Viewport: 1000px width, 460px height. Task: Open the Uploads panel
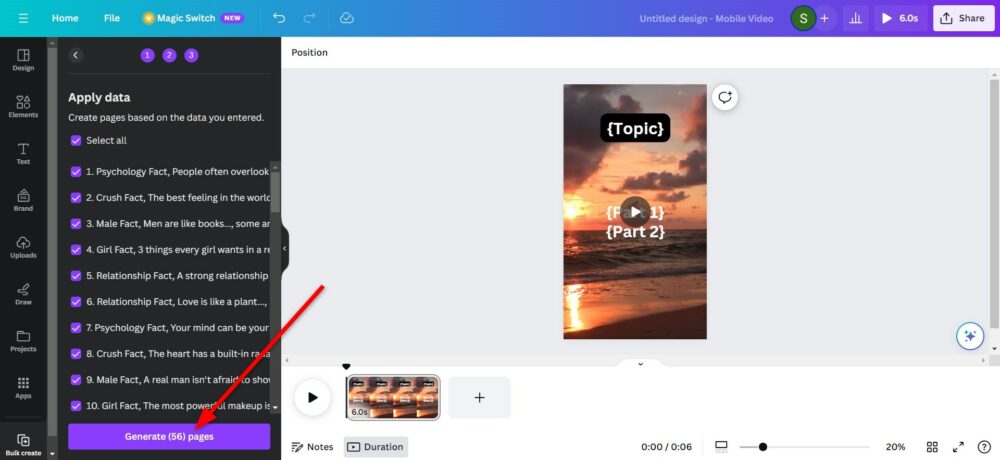[23, 247]
